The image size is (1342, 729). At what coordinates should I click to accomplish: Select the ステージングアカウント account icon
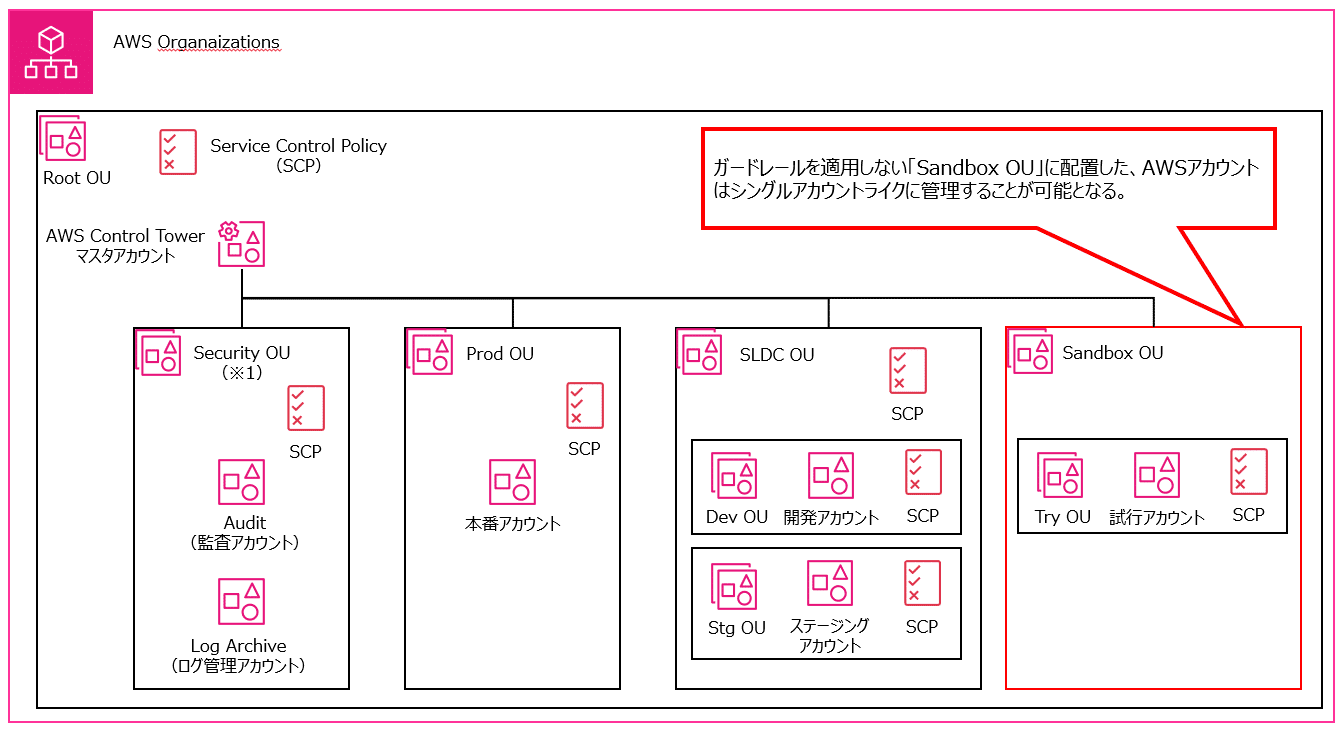coord(831,584)
